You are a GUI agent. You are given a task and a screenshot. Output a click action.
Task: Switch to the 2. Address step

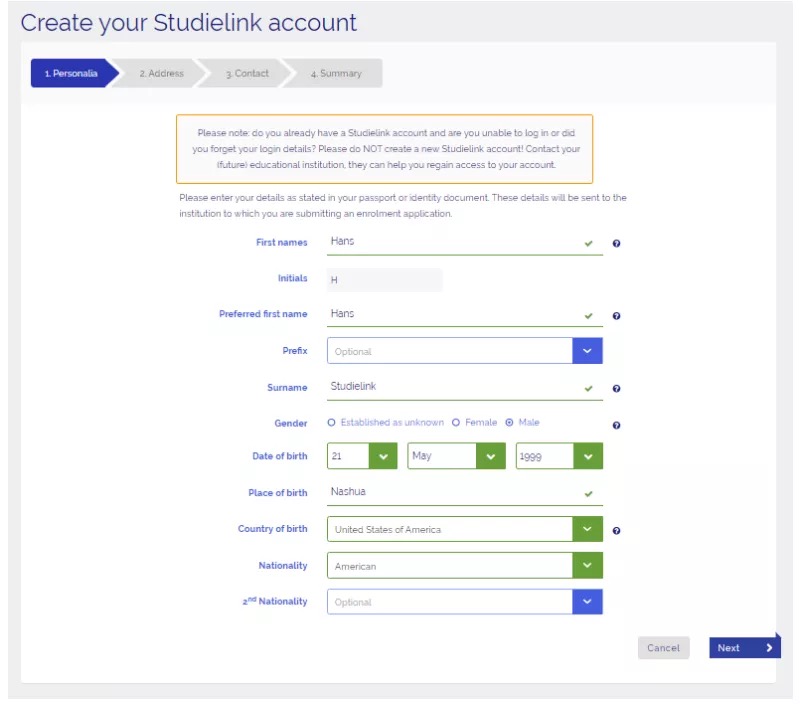pyautogui.click(x=161, y=73)
